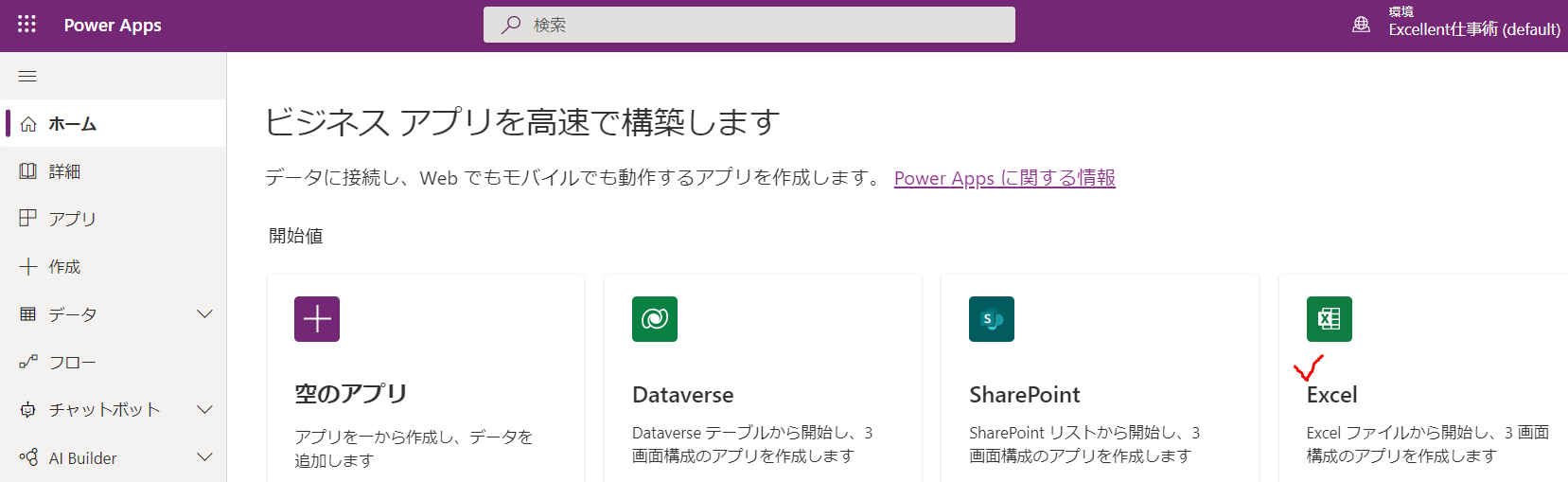
Task: Go to ホーム in sidebar
Action: pos(73,124)
